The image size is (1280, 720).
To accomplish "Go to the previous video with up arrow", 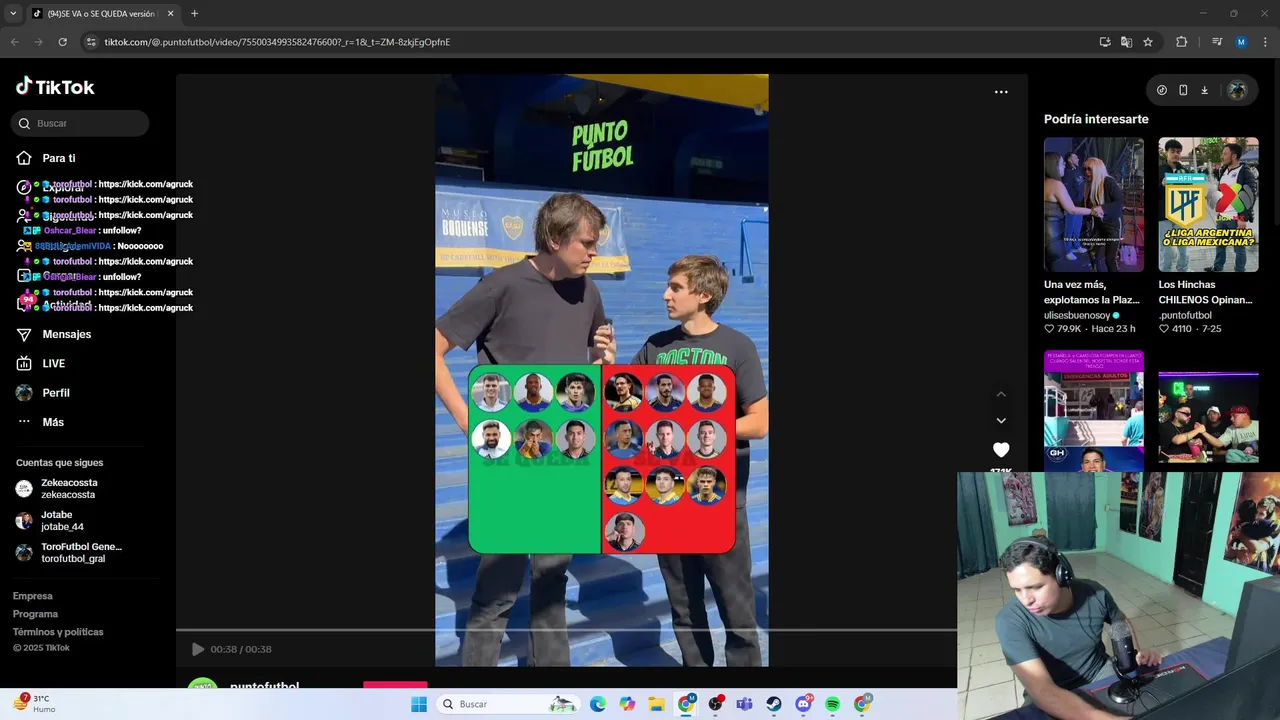I will pyautogui.click(x=1001, y=394).
